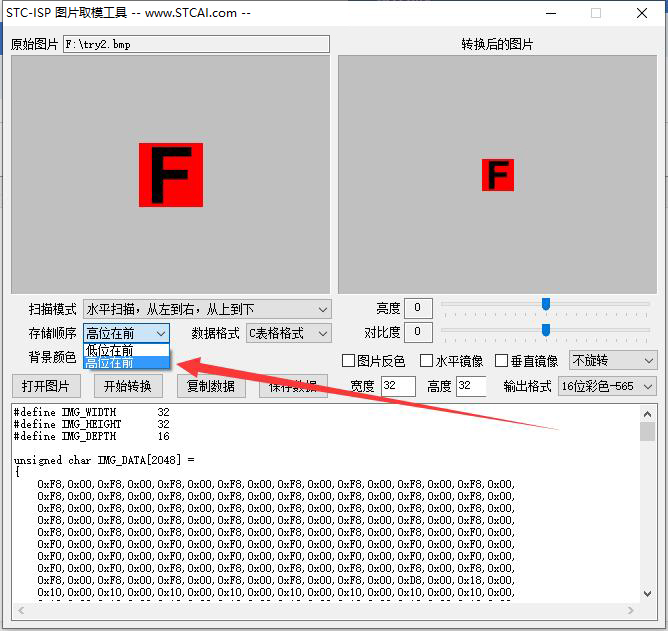This screenshot has width=668, height=631.
Task: Click the 对比度 contrast value field
Action: tap(418, 332)
